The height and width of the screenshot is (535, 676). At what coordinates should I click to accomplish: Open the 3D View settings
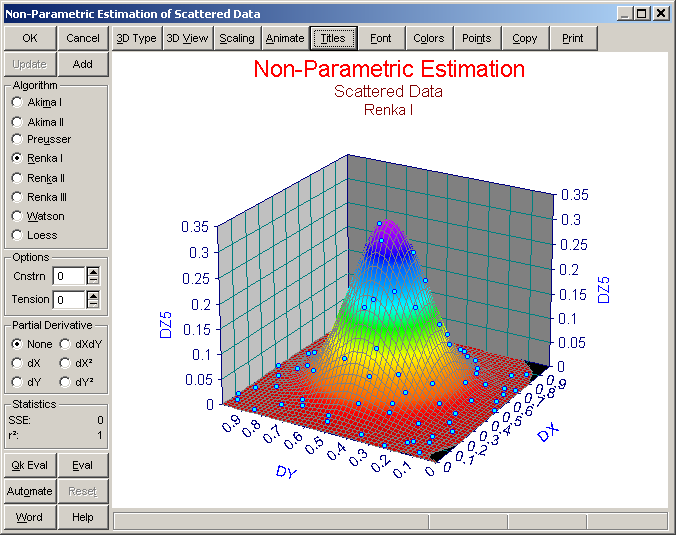click(x=187, y=38)
